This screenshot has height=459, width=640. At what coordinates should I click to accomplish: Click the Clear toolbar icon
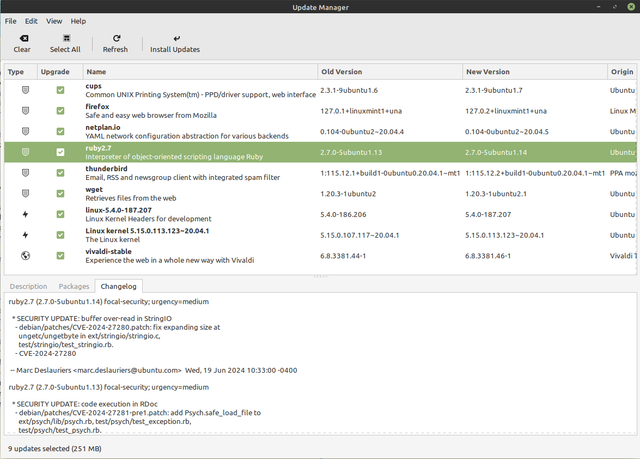(24, 38)
